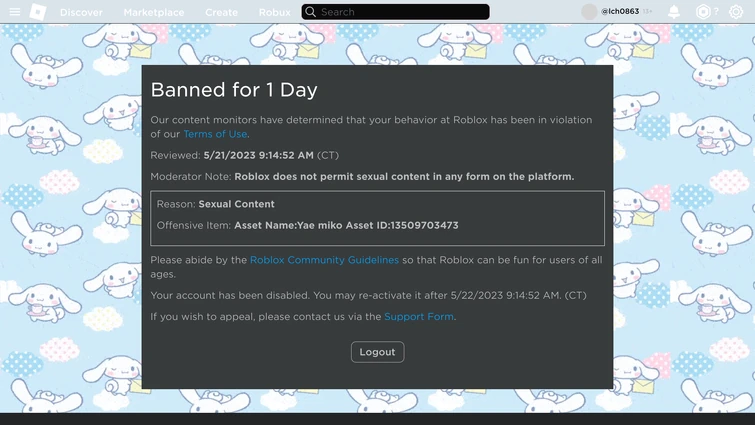755x425 pixels.
Task: Open the notifications bell
Action: 674,12
